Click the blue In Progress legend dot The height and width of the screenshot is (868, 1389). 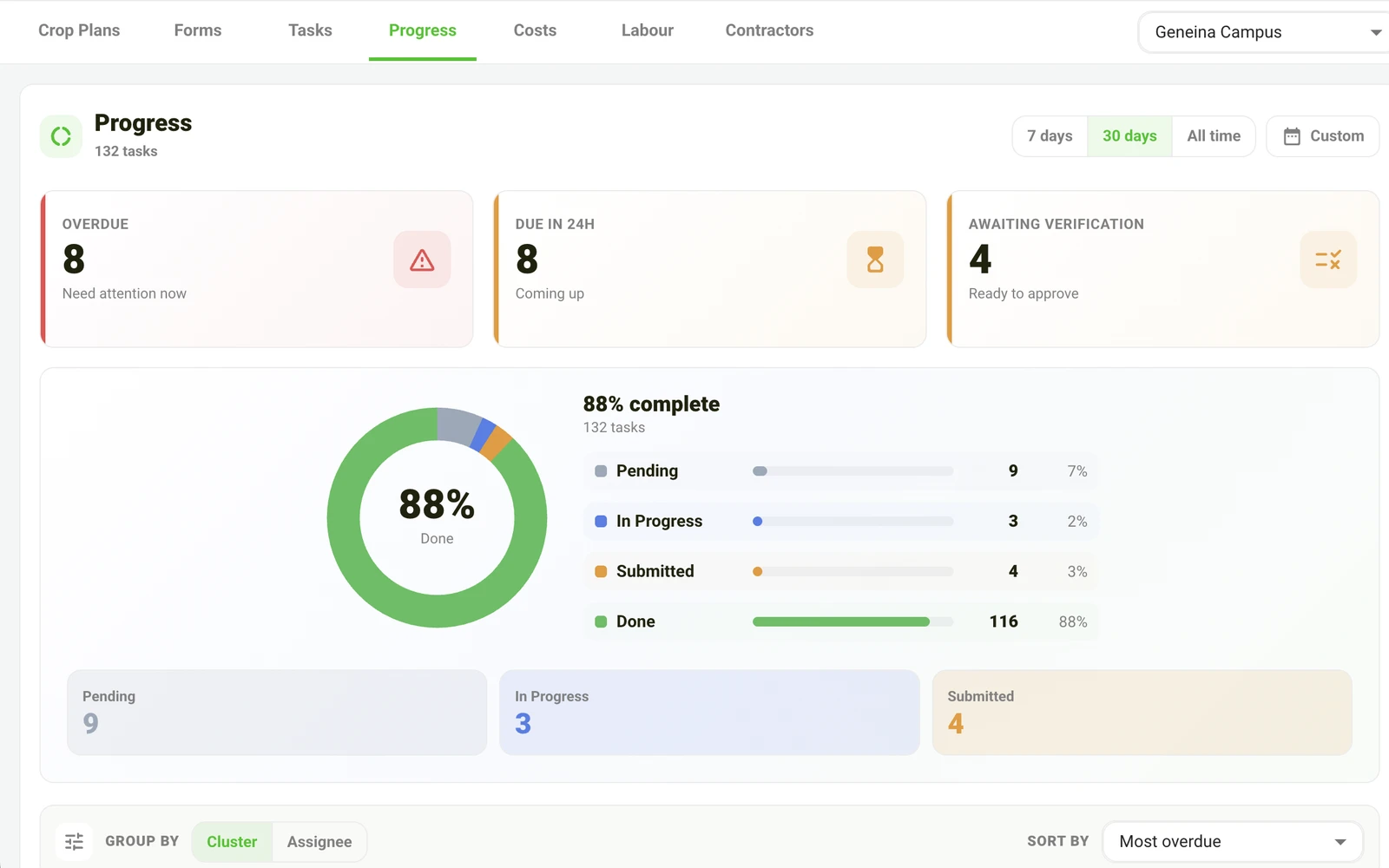click(x=601, y=522)
